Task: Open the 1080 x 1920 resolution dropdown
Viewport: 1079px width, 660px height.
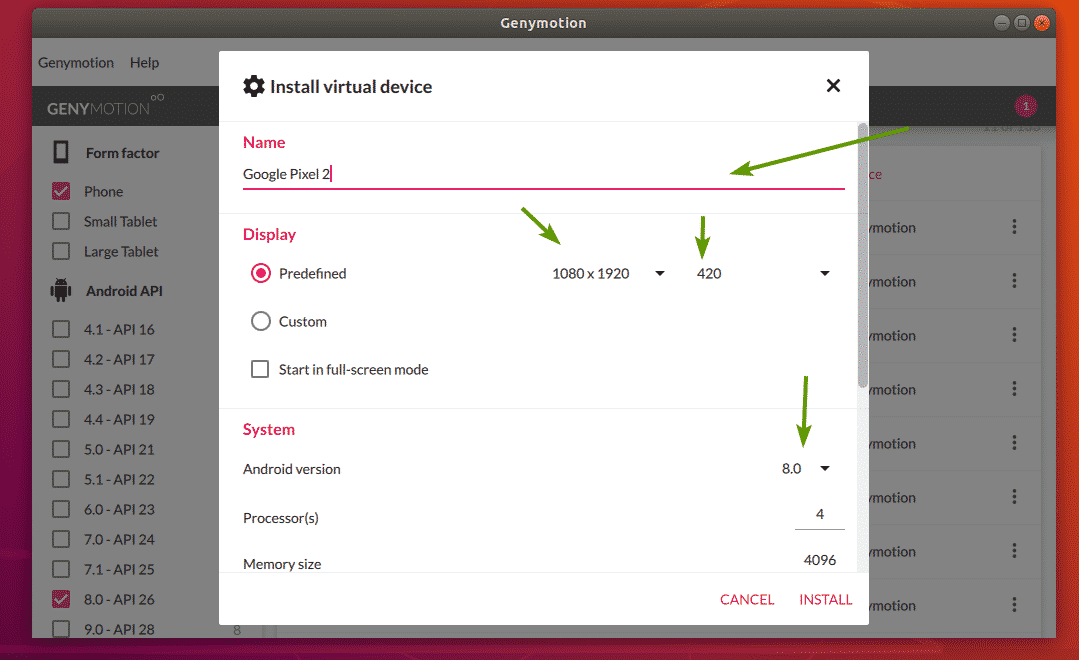Action: [x=608, y=274]
